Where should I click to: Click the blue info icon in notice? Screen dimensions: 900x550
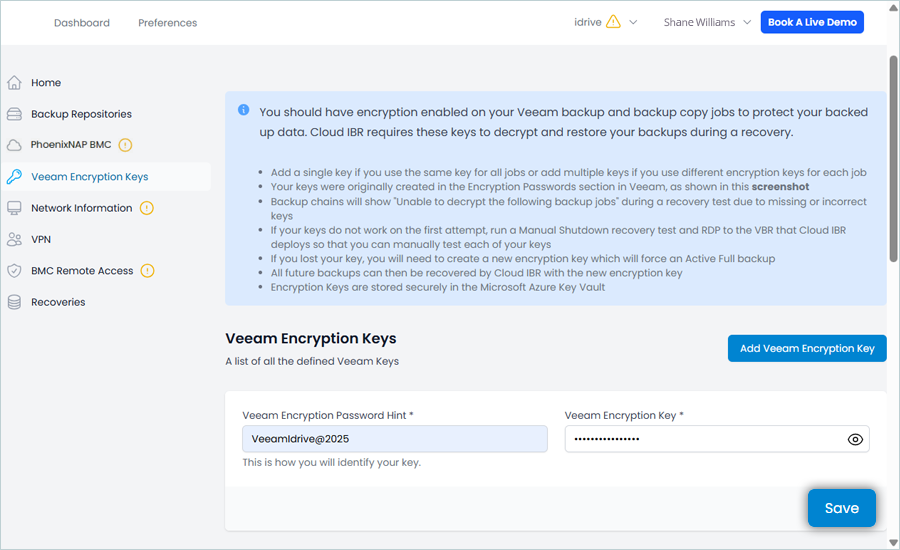pos(243,110)
